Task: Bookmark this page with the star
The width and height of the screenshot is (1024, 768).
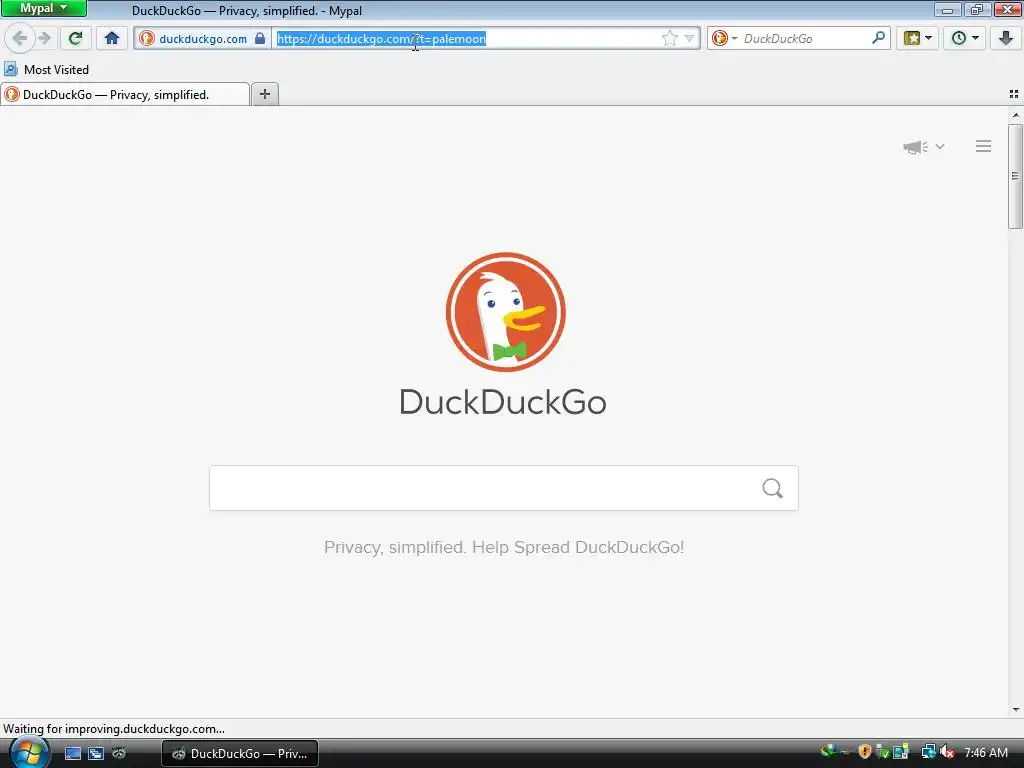Action: tap(669, 39)
